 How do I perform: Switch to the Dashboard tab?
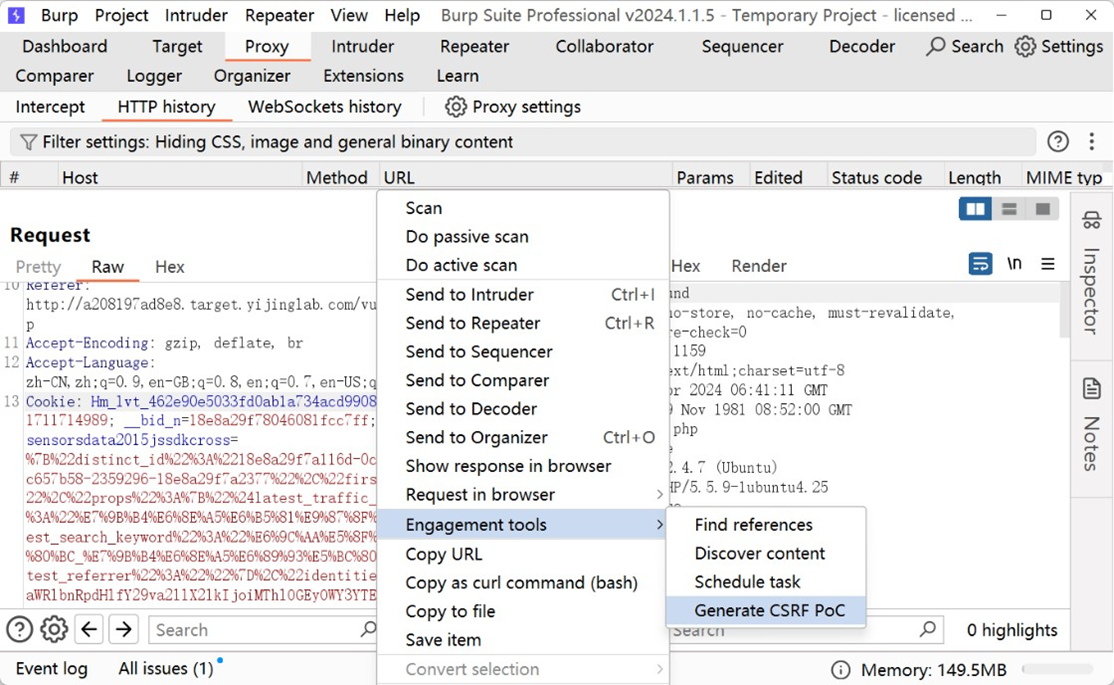[x=65, y=46]
